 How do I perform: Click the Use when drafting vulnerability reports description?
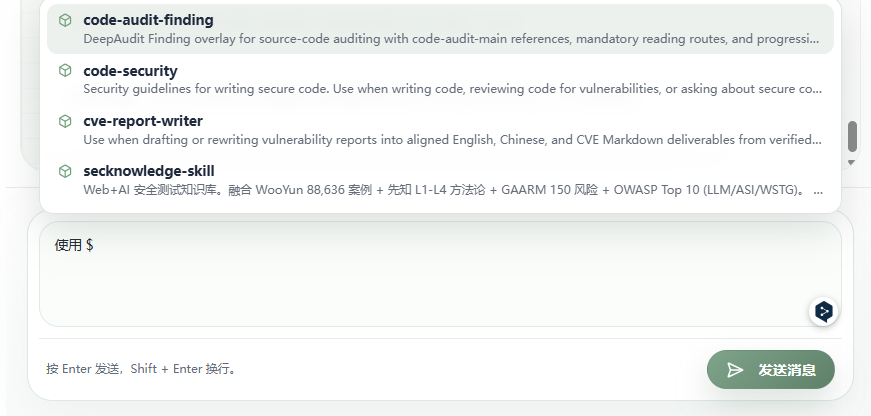pyautogui.click(x=453, y=139)
